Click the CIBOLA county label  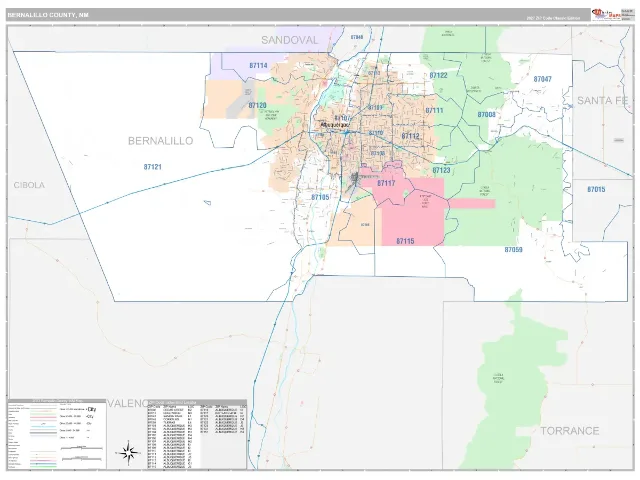click(x=29, y=185)
